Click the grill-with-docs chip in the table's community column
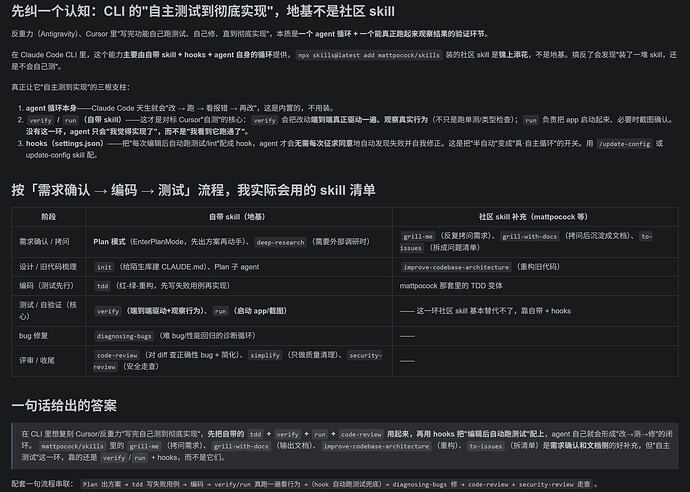 coord(530,236)
